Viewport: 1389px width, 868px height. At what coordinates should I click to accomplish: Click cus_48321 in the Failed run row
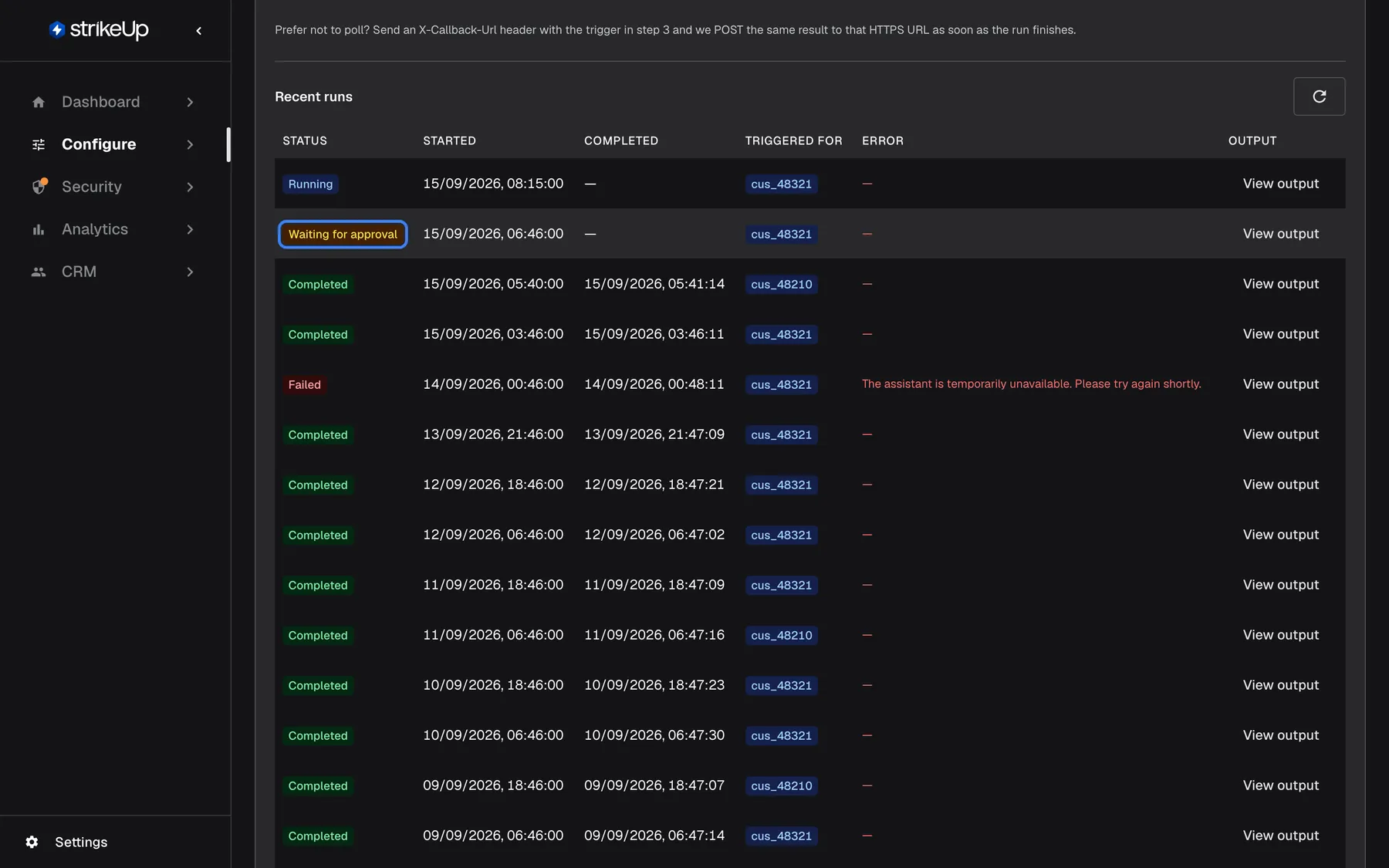pyautogui.click(x=781, y=384)
